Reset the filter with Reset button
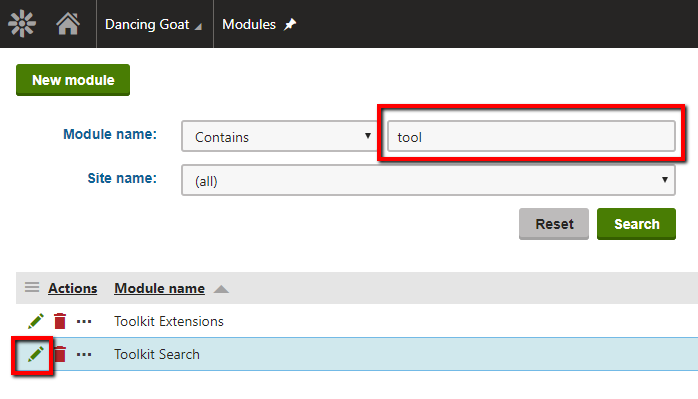 pyautogui.click(x=554, y=224)
